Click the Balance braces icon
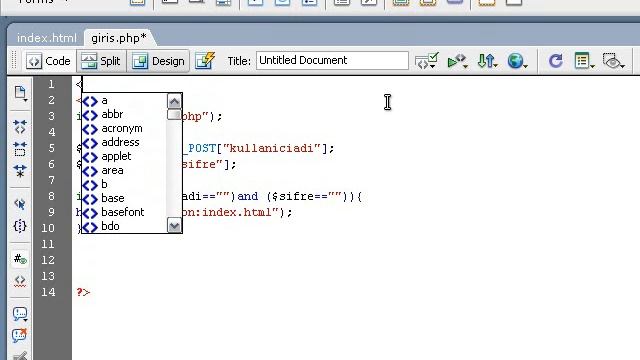 20,226
